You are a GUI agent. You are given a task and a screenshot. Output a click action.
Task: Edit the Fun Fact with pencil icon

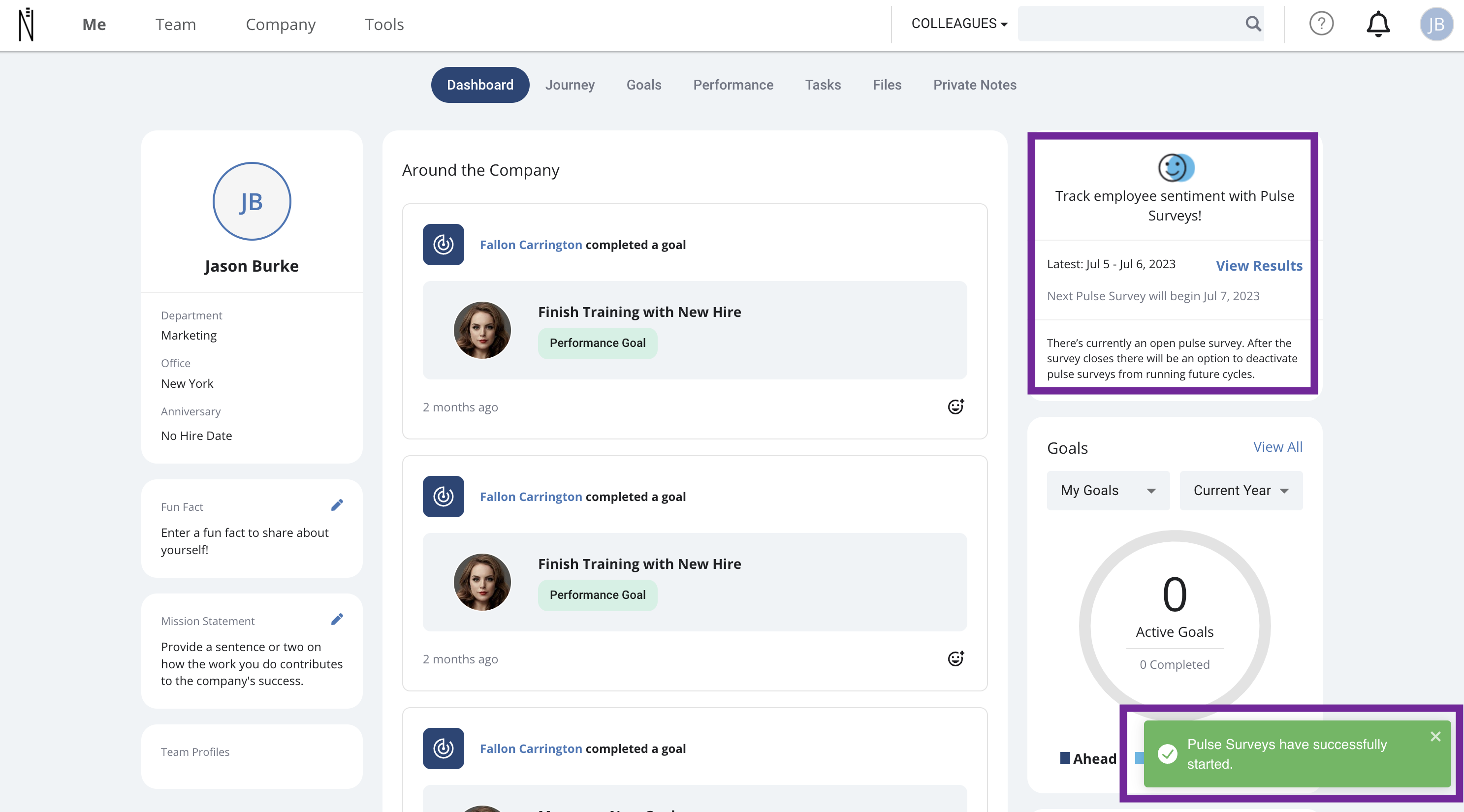[x=337, y=505]
